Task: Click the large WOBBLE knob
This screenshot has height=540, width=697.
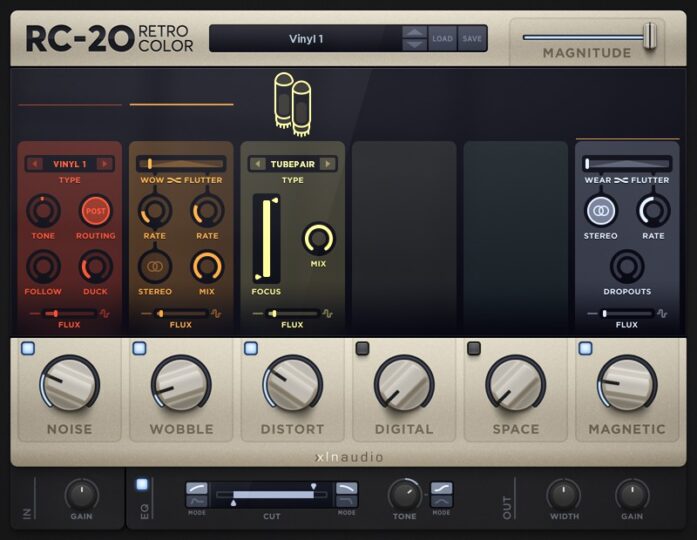Action: (x=181, y=384)
